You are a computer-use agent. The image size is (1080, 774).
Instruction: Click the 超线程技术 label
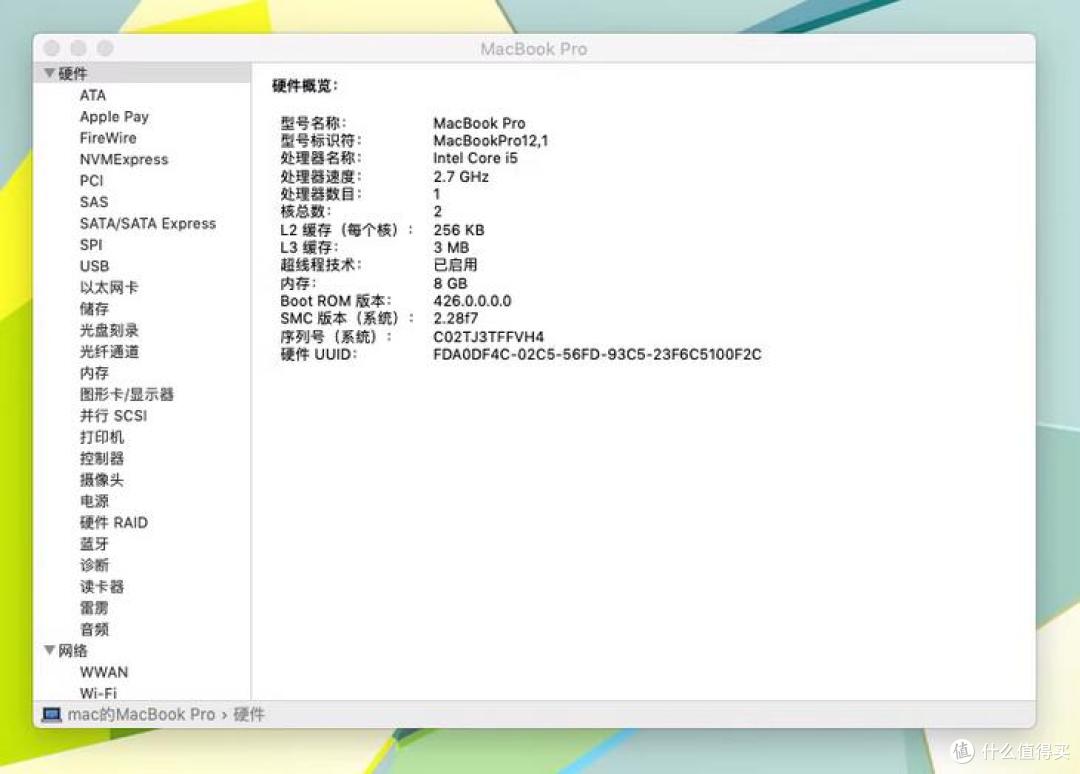[320, 264]
